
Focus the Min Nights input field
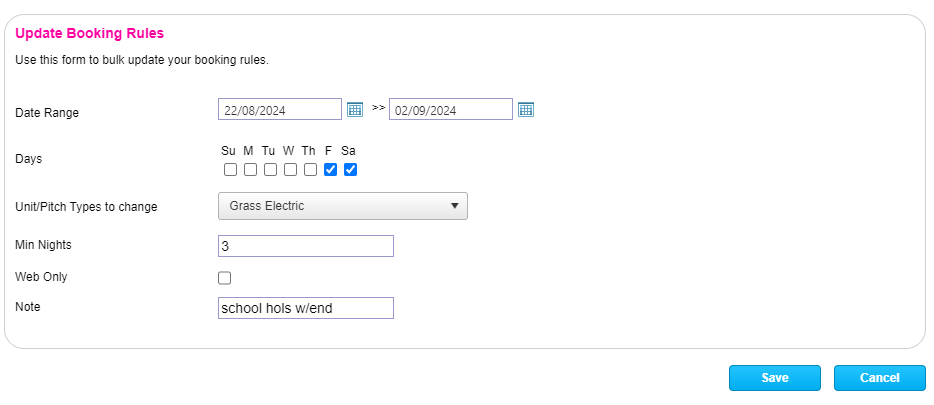[x=305, y=246]
